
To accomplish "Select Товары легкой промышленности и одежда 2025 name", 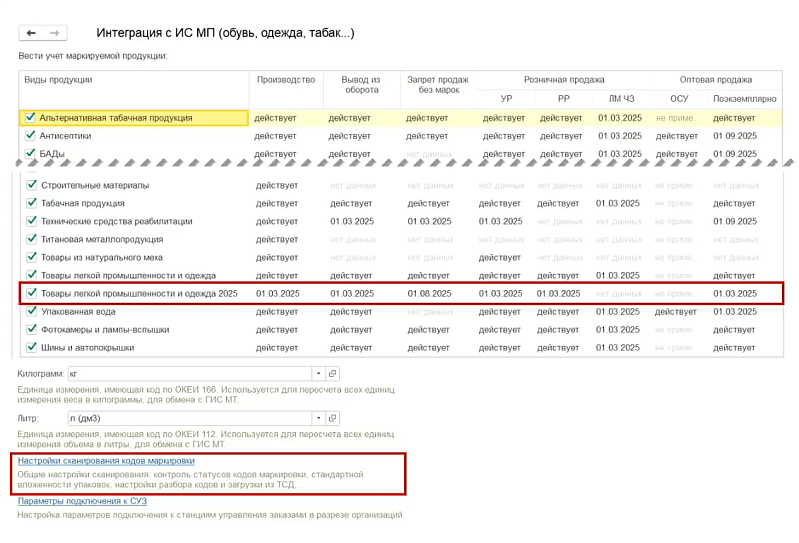I will 139,294.
